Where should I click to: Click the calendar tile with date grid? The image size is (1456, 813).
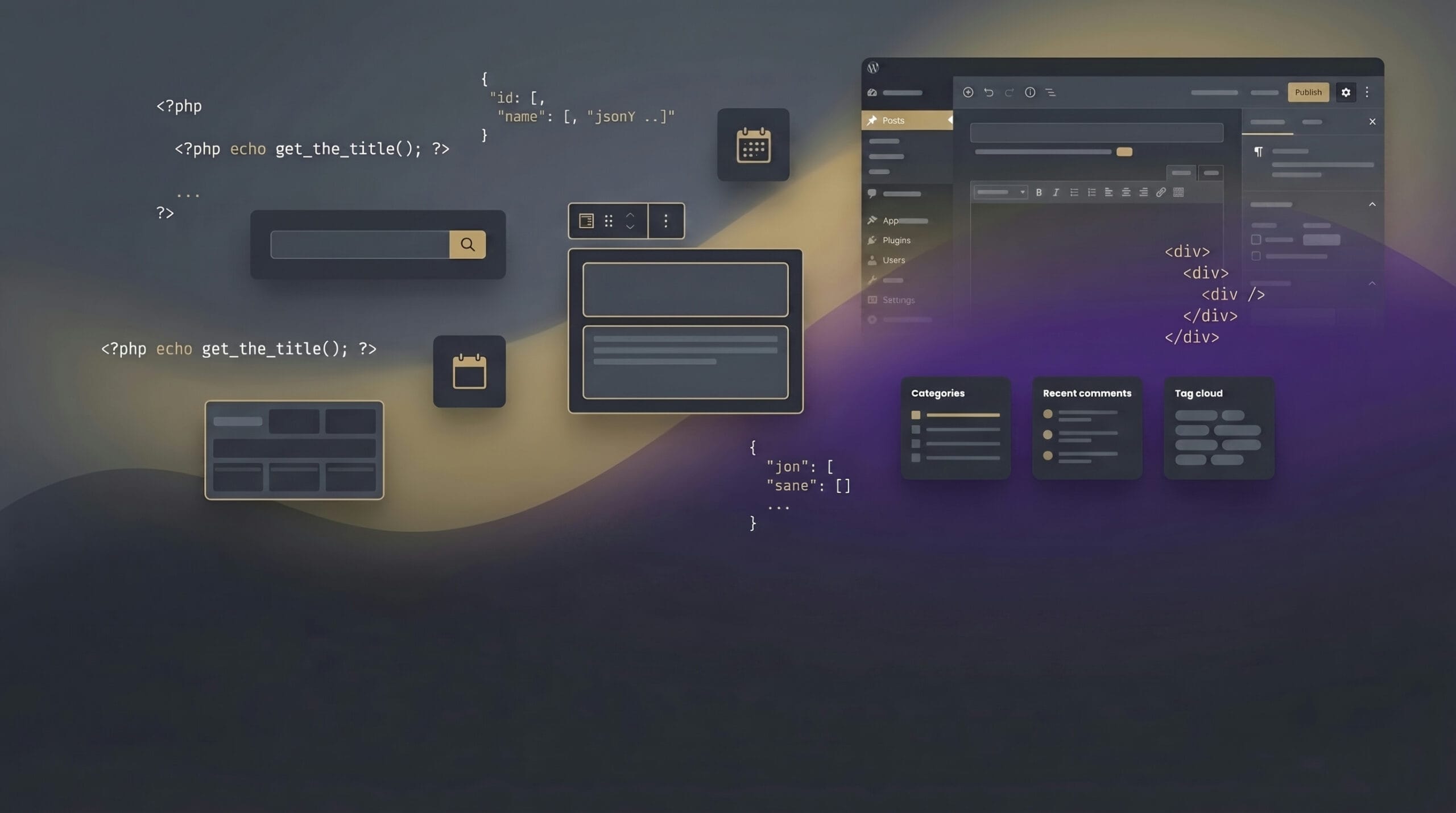[753, 145]
